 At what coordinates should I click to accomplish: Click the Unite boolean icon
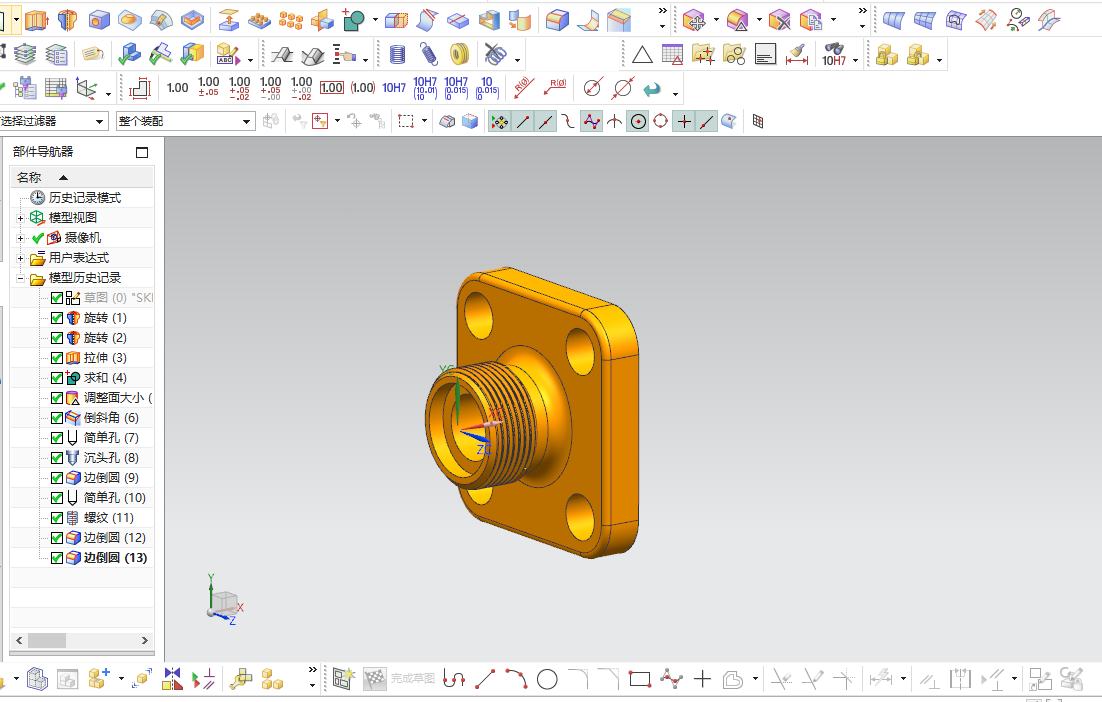click(x=354, y=20)
